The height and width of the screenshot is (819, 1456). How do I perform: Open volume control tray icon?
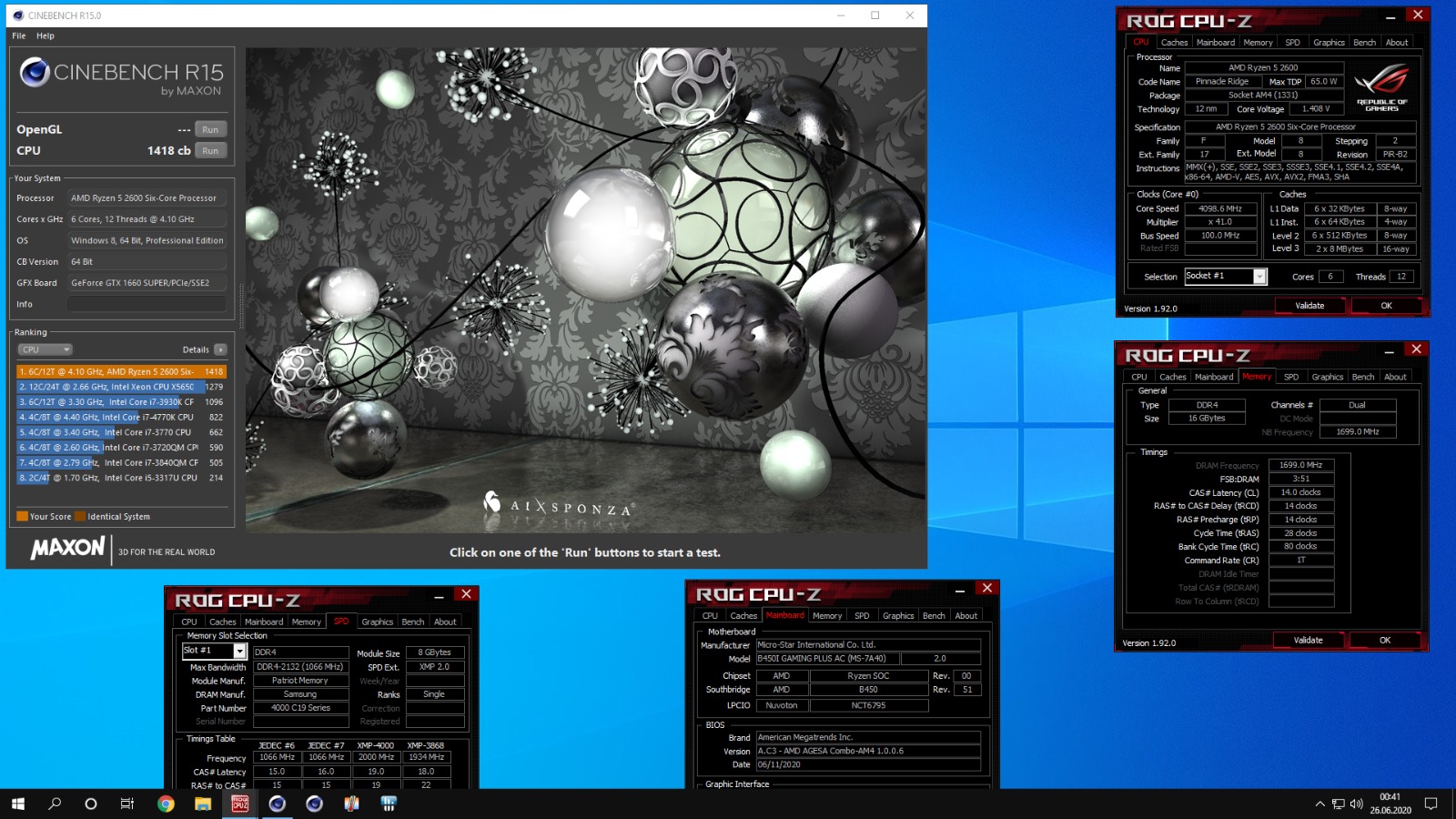click(1357, 804)
